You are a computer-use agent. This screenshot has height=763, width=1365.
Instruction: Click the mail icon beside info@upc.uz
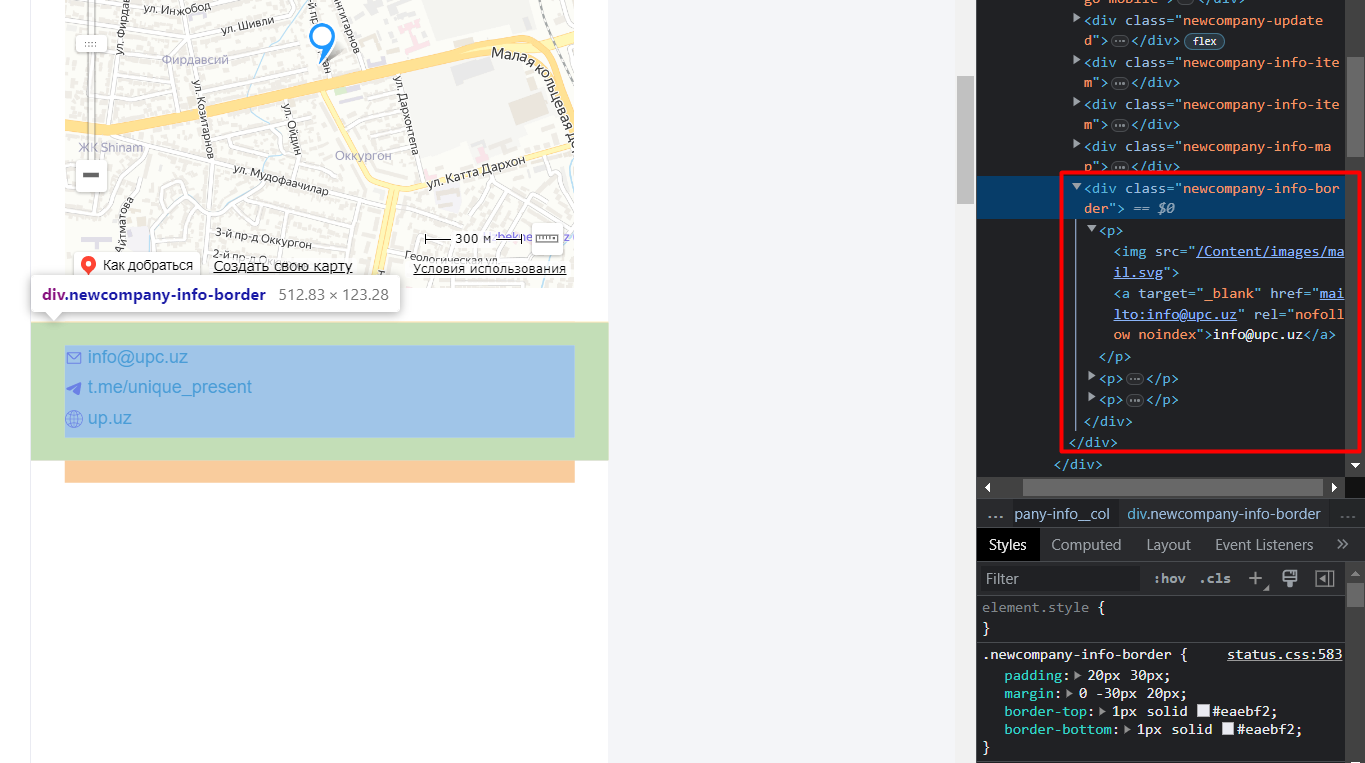click(x=74, y=358)
